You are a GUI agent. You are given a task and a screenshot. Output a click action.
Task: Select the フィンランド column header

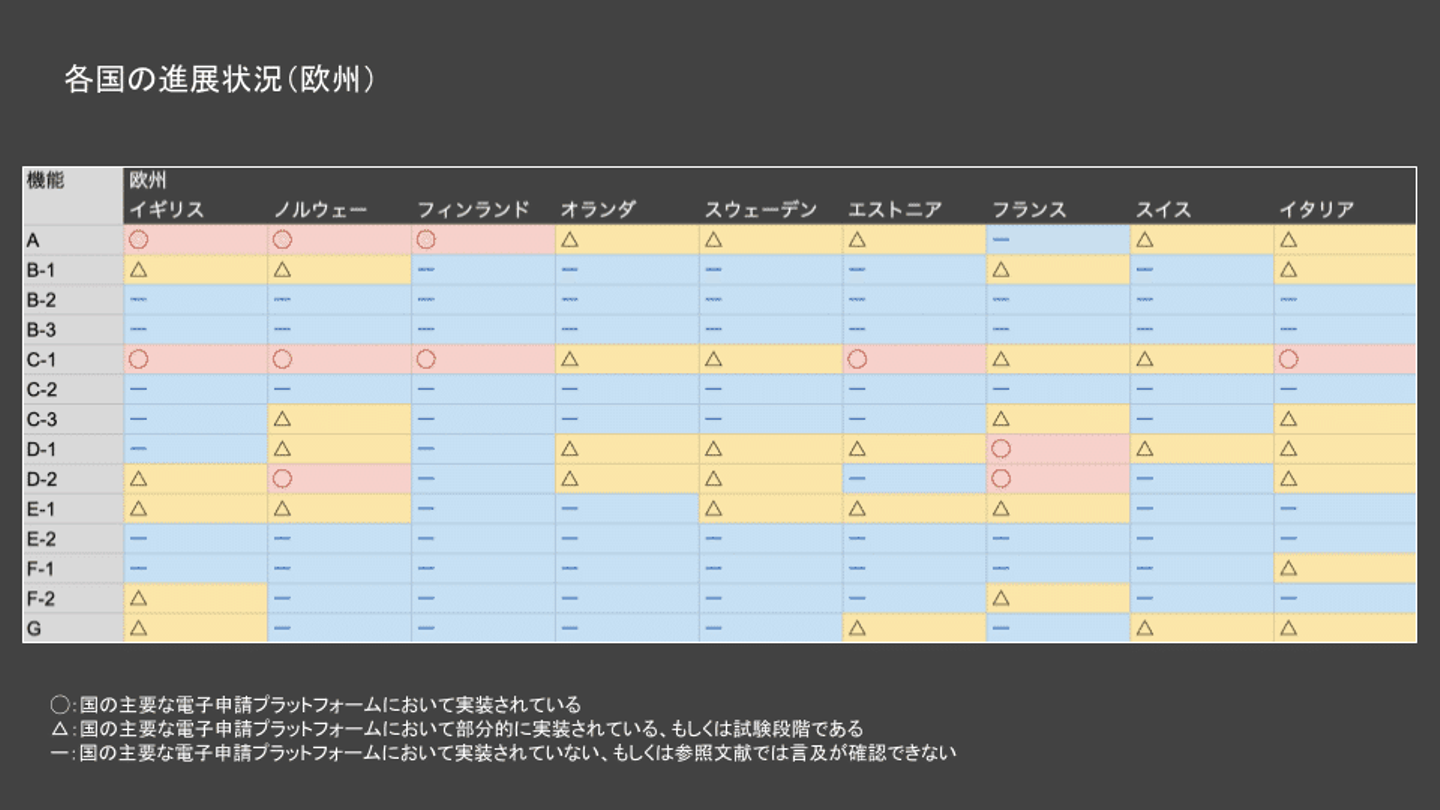coord(473,210)
